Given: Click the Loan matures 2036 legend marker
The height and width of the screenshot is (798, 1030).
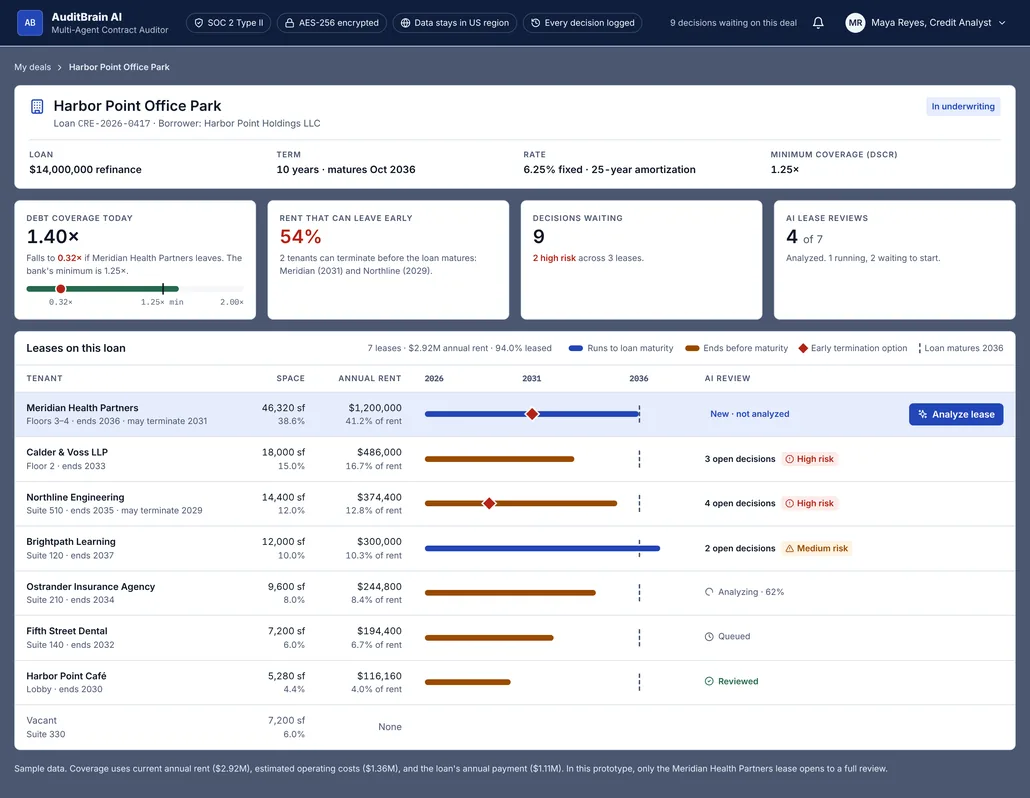Looking at the screenshot, I should coord(920,348).
